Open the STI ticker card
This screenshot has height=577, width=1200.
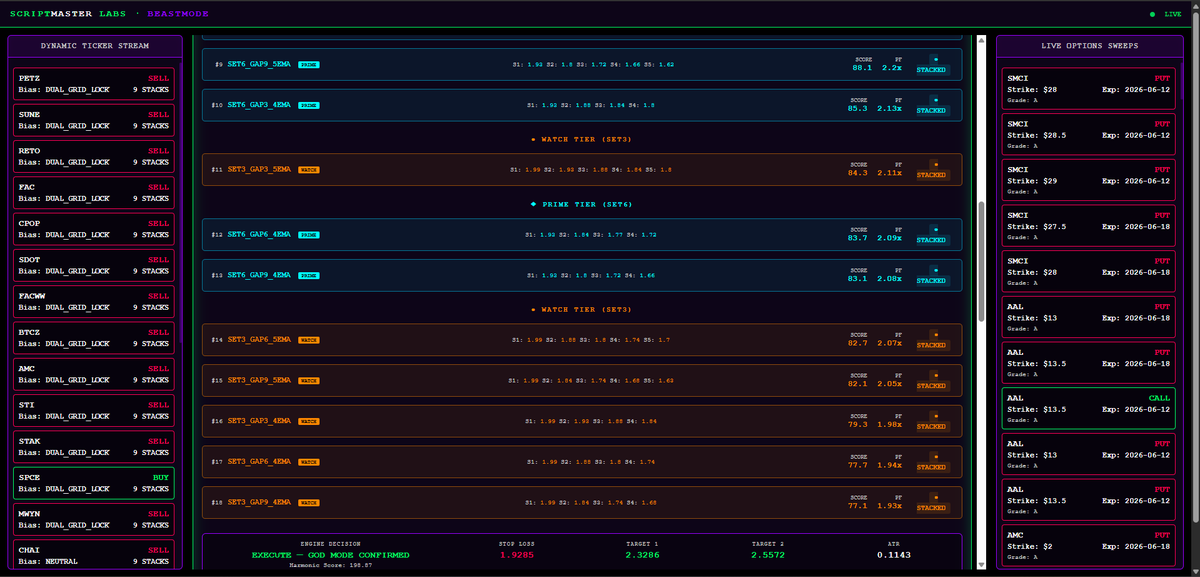[x=94, y=410]
